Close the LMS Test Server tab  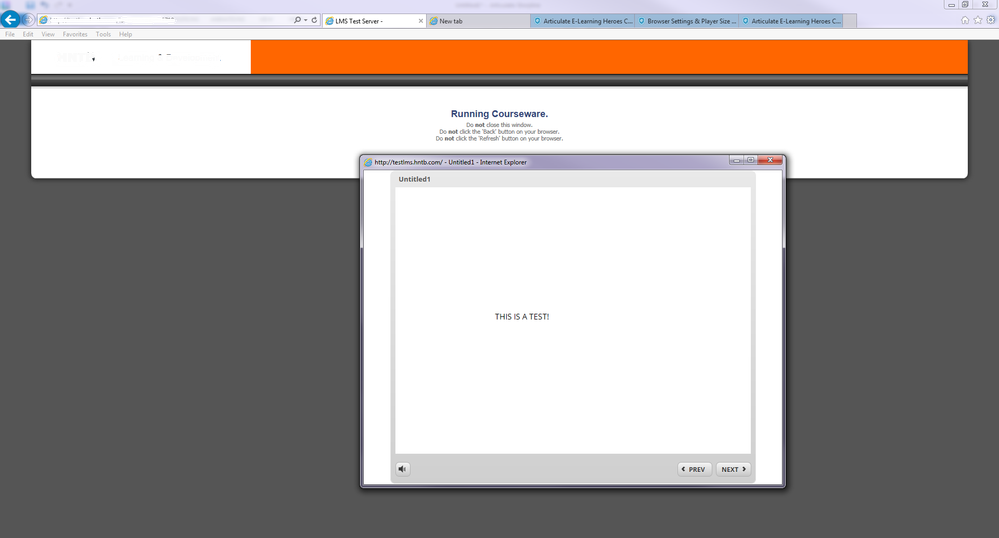pos(420,21)
